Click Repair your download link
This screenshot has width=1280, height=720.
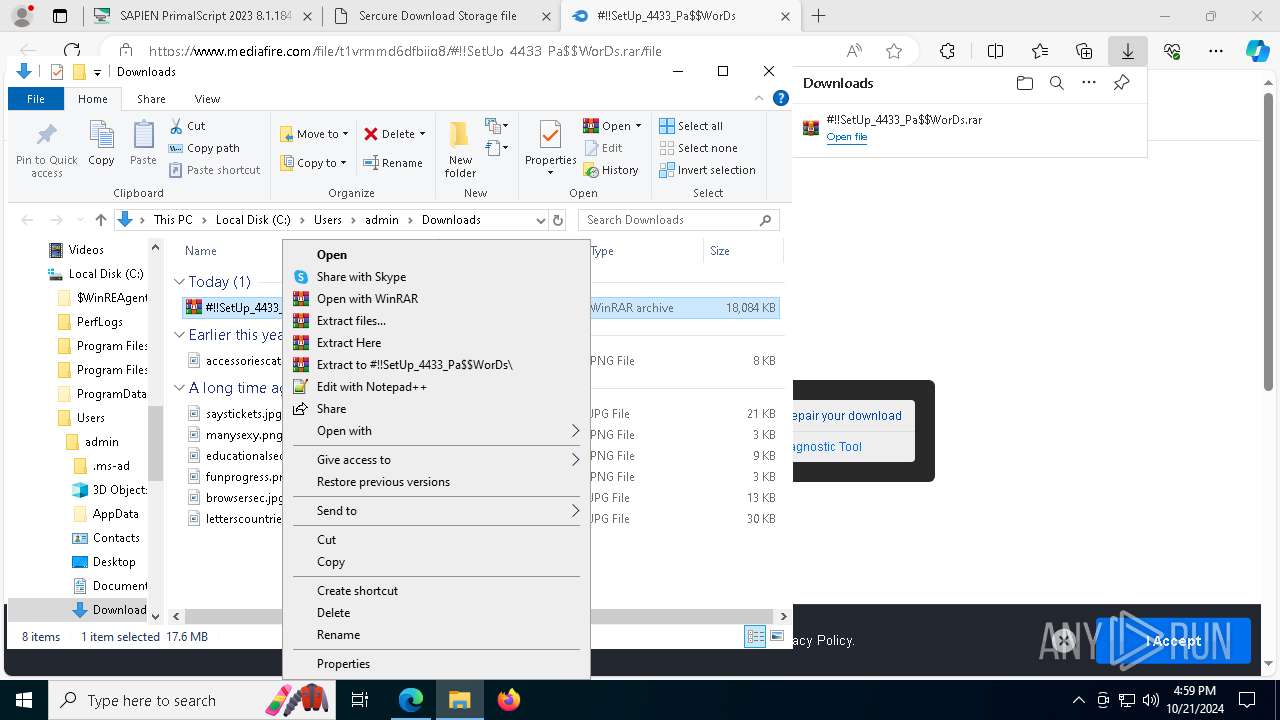coord(847,415)
